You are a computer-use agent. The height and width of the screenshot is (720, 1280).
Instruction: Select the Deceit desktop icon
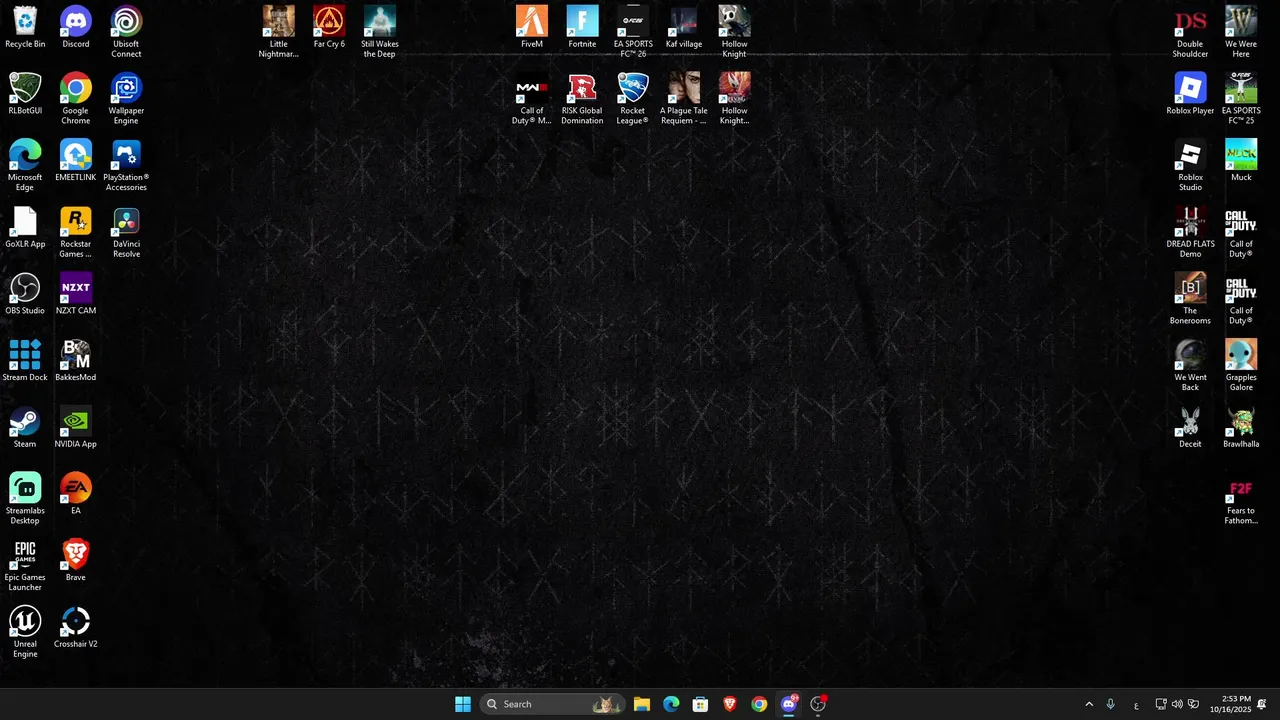coord(1190,428)
